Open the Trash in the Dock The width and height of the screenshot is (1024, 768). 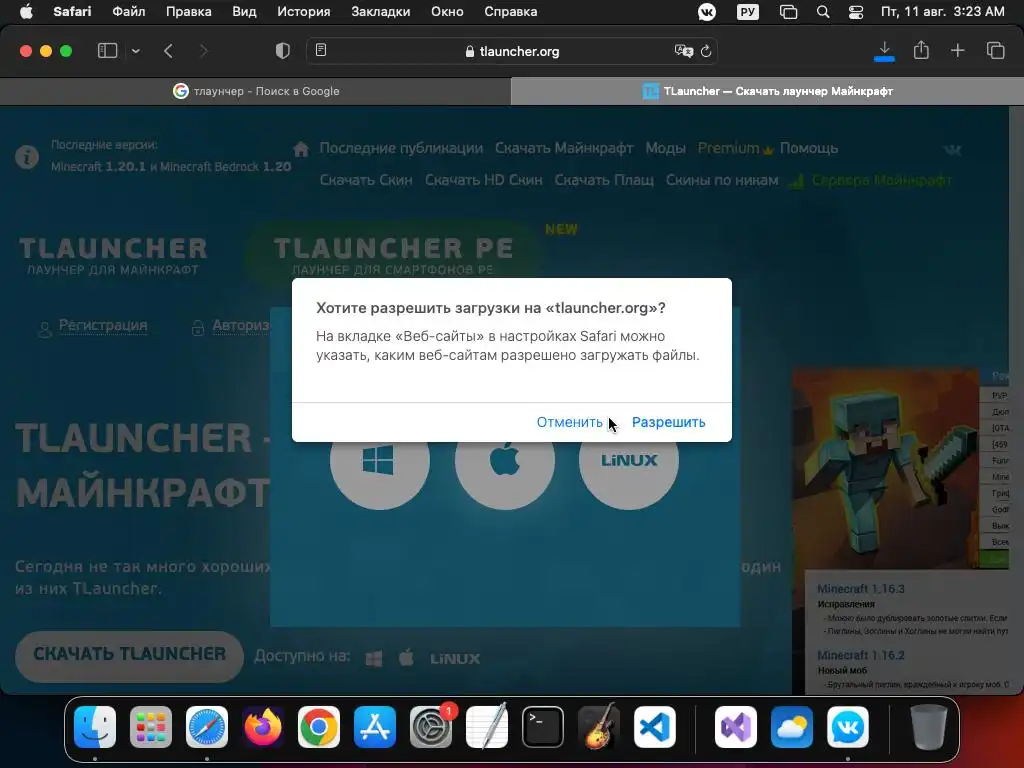coord(929,727)
